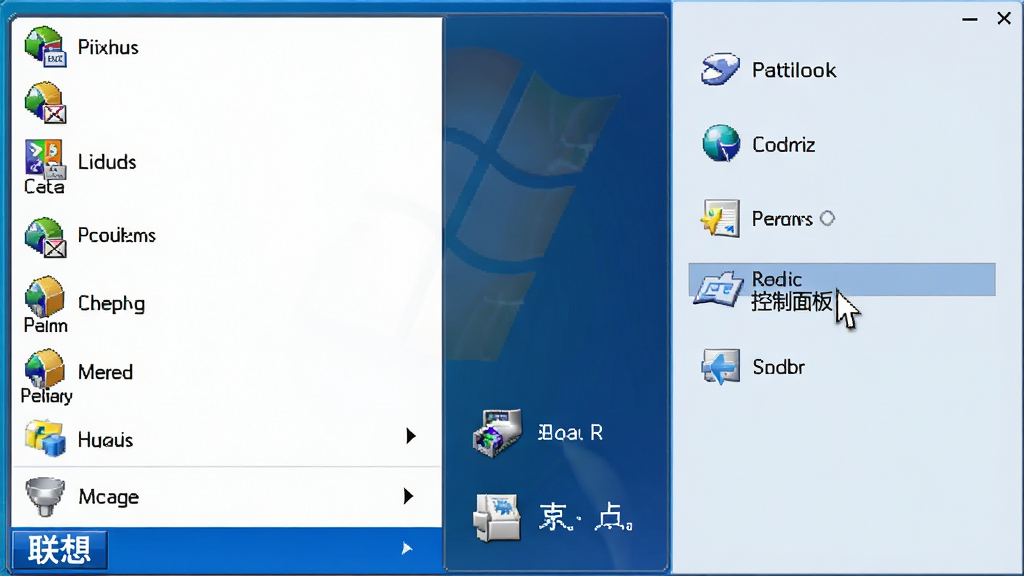
Task: Expand the arrow on the blue bottom bar
Action: [x=407, y=548]
